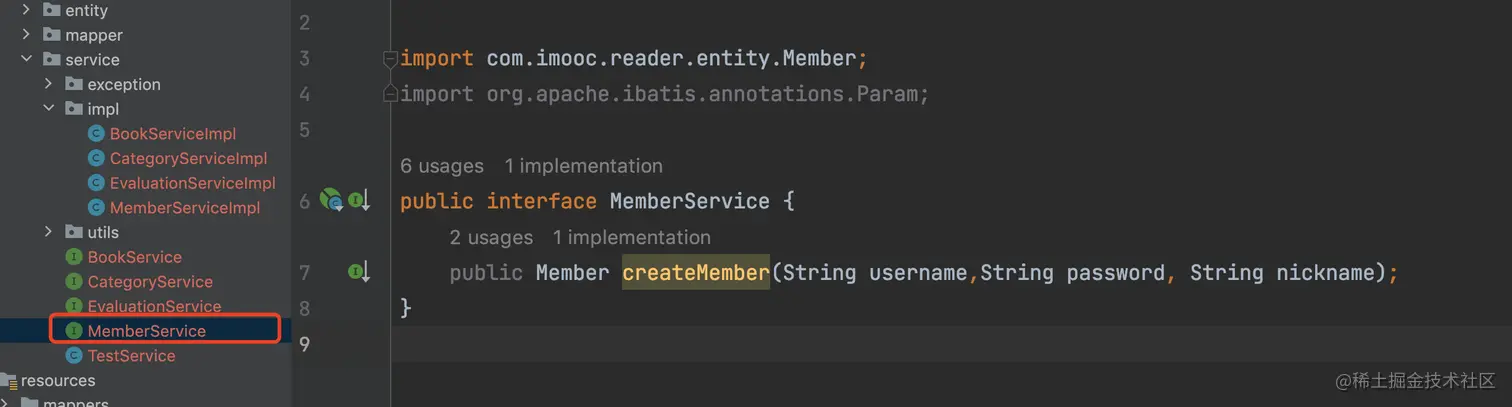Expand the mapper folder chevron

26,35
